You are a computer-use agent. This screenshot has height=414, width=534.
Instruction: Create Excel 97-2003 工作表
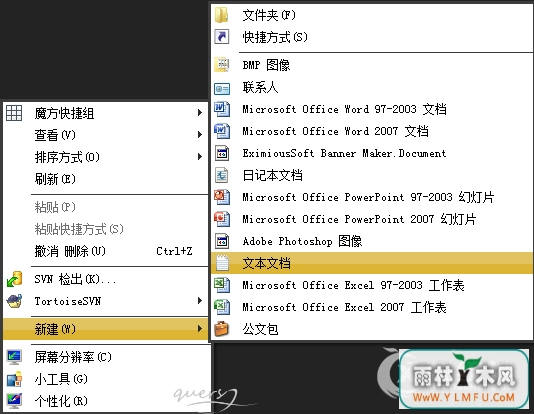click(372, 285)
